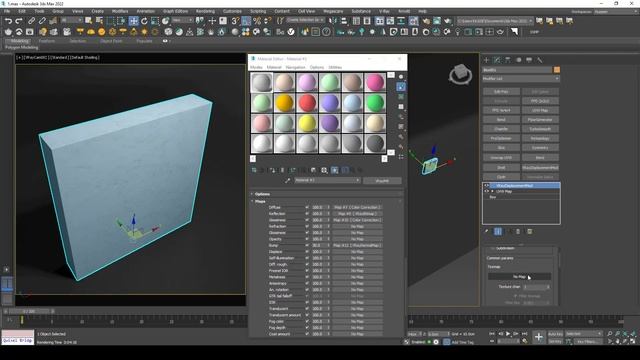Toggle the Metalness map checkbox
Screen dimensions: 640x360
tap(307, 277)
